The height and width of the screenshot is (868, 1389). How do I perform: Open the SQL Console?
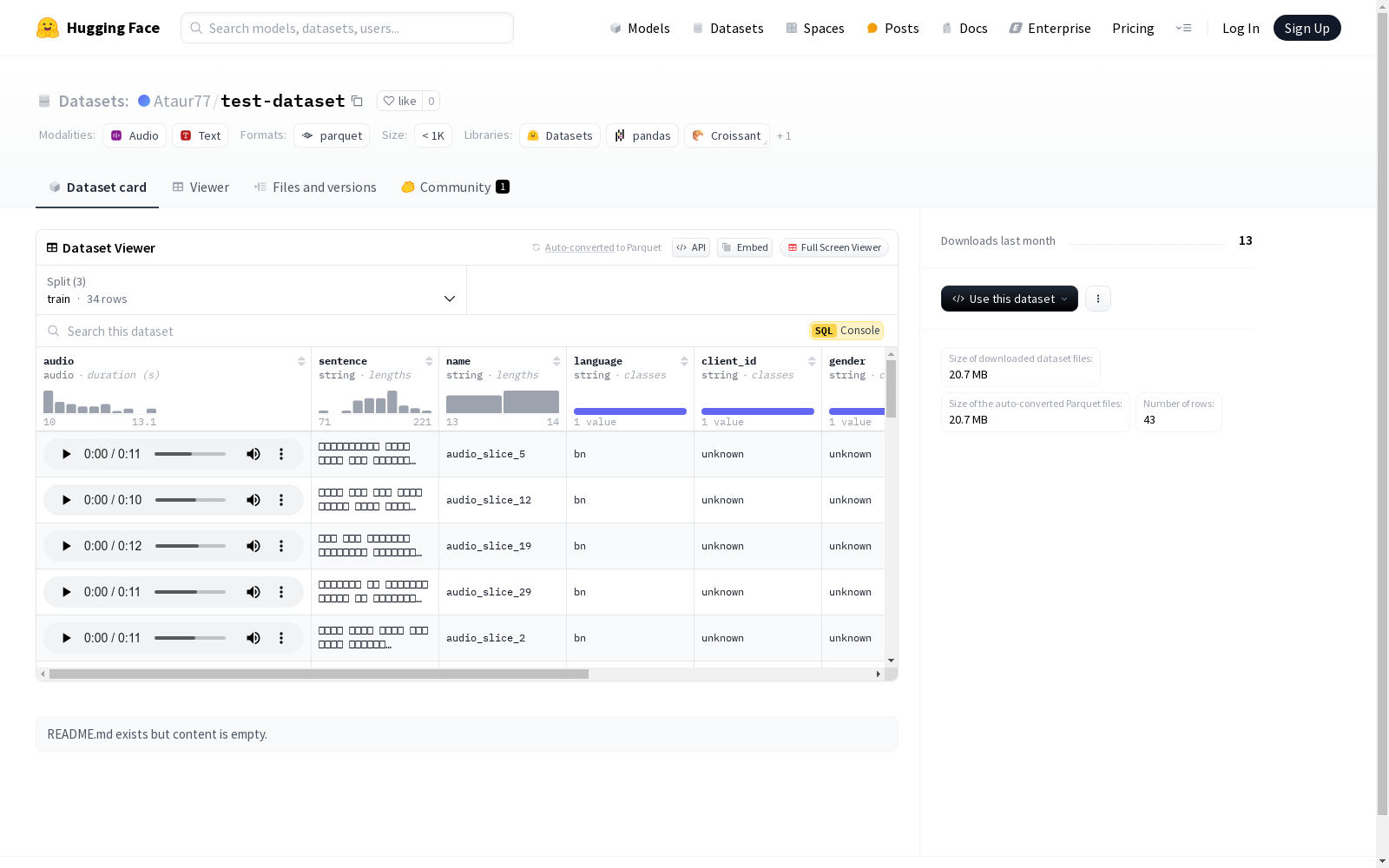(x=846, y=331)
